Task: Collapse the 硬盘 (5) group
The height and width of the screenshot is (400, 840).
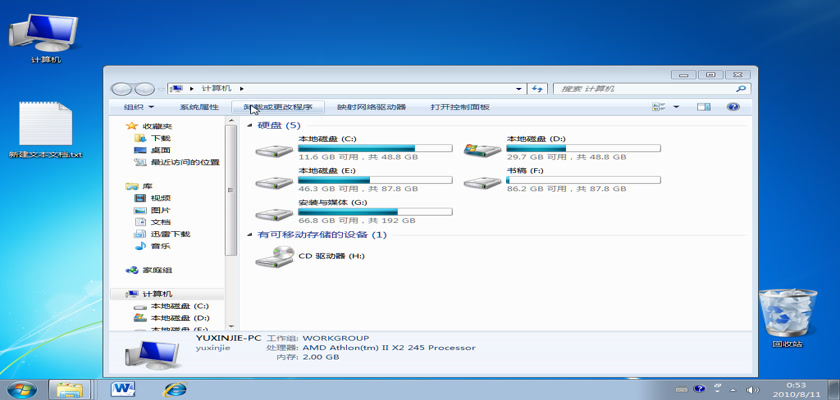Action: pos(250,126)
